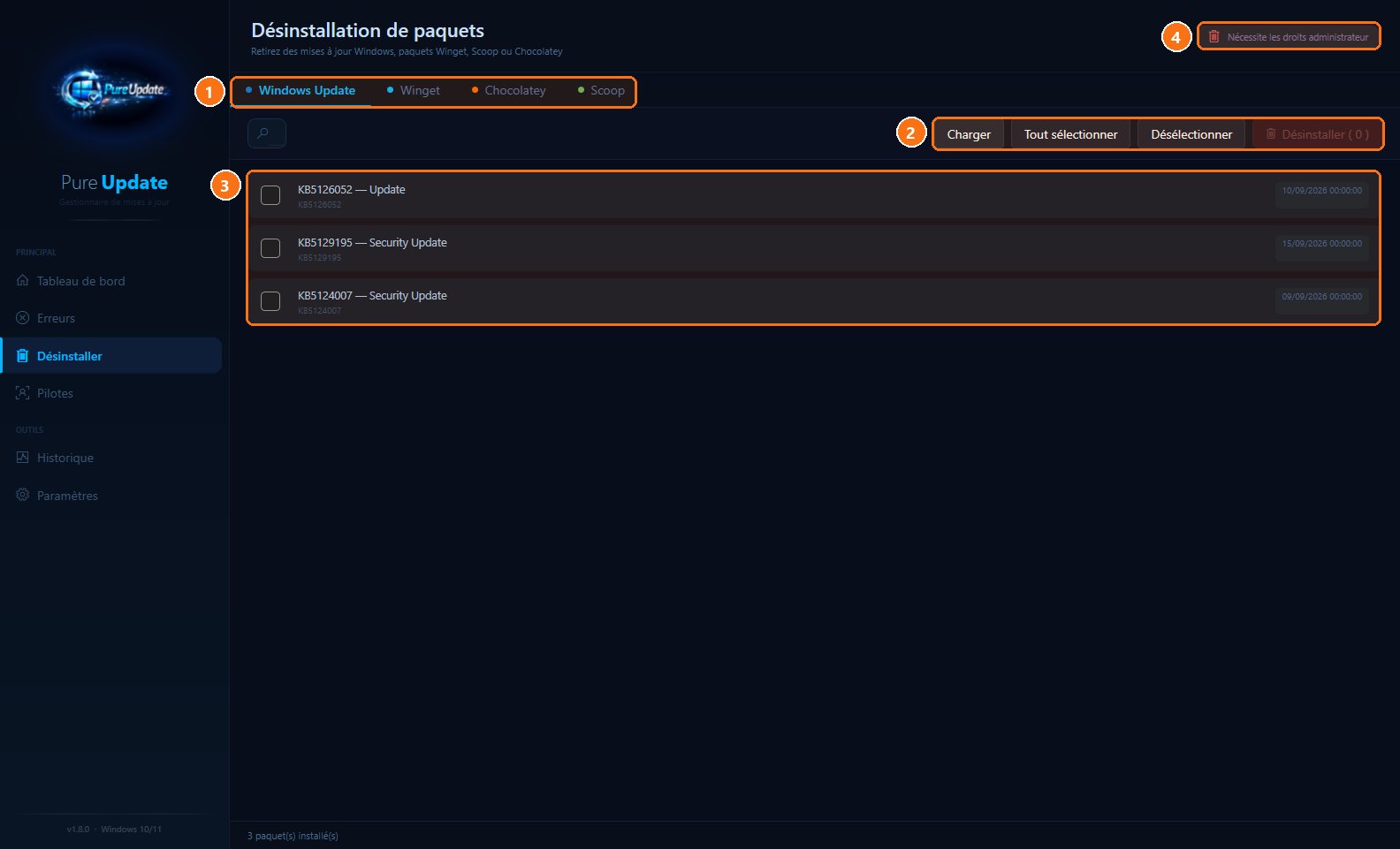
Task: Click the "Nécessite les droits administrateur" badge
Action: (x=1289, y=37)
